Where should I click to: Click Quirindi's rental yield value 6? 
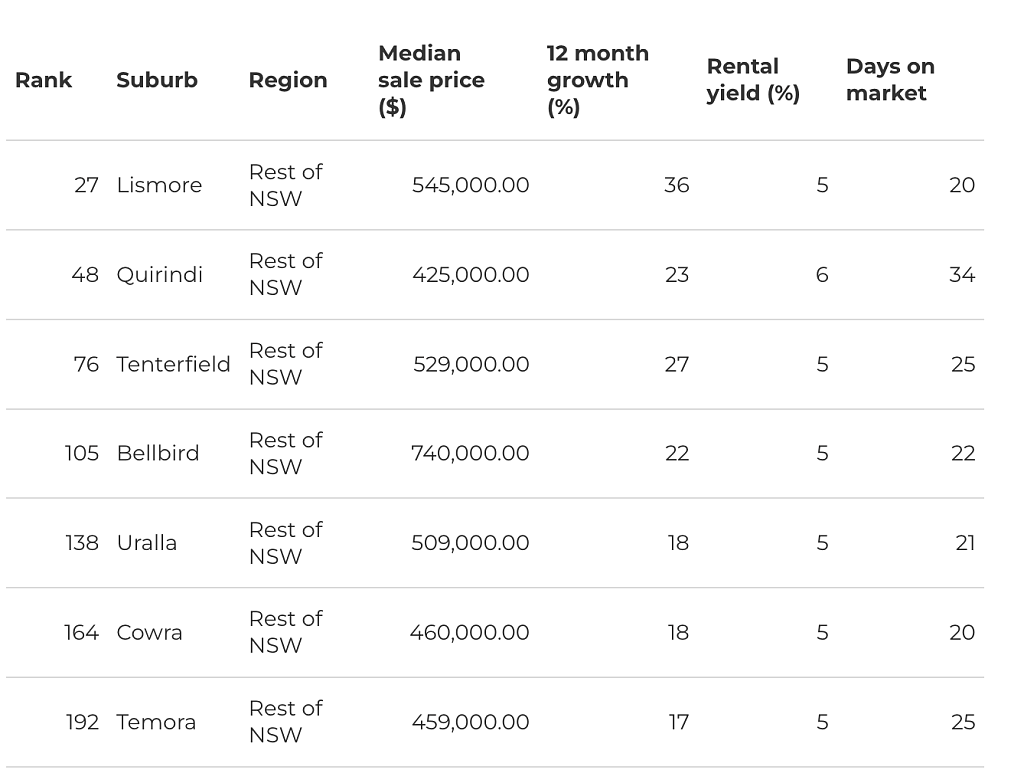point(822,274)
